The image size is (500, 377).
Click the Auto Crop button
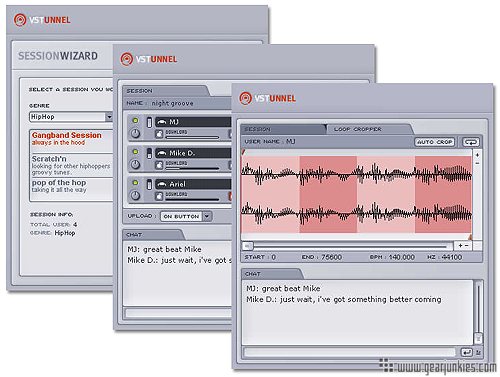435,142
